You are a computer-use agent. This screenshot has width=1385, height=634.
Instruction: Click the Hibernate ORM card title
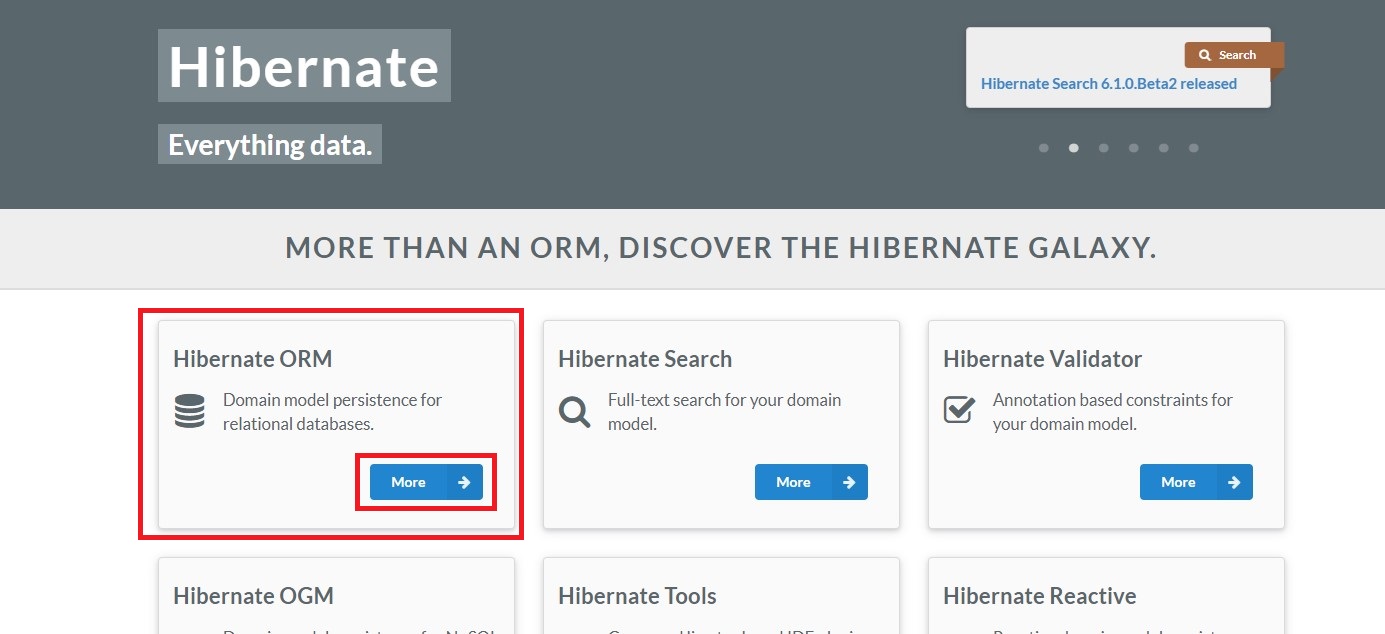[253, 359]
